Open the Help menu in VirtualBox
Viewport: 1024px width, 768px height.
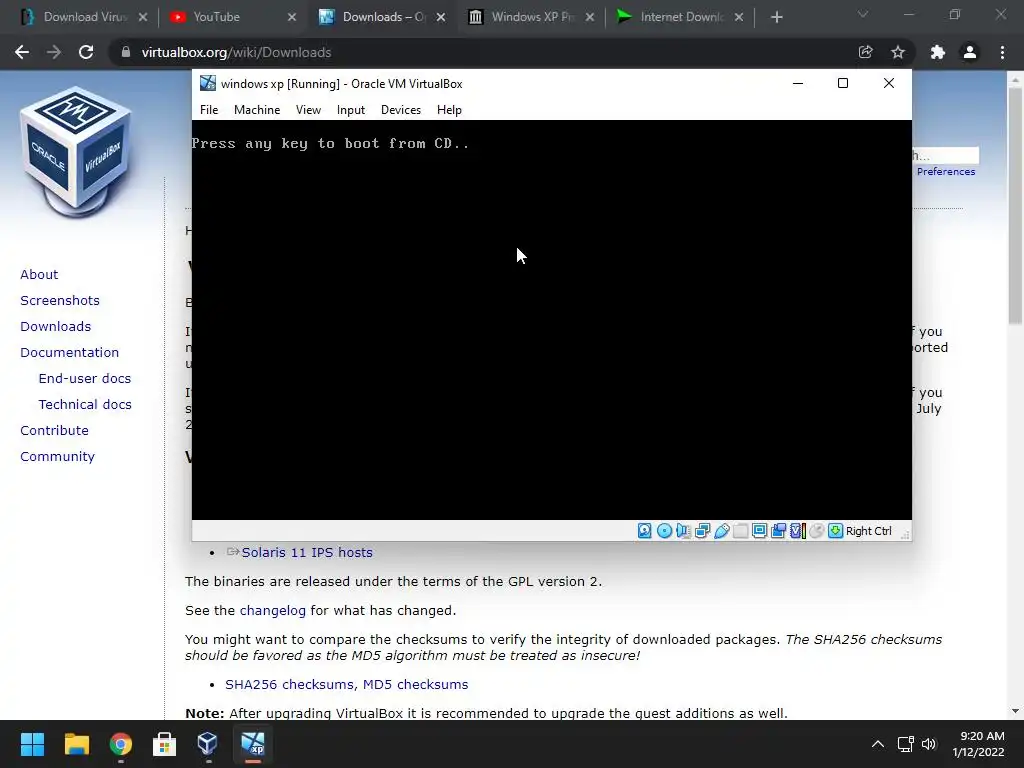(x=449, y=110)
